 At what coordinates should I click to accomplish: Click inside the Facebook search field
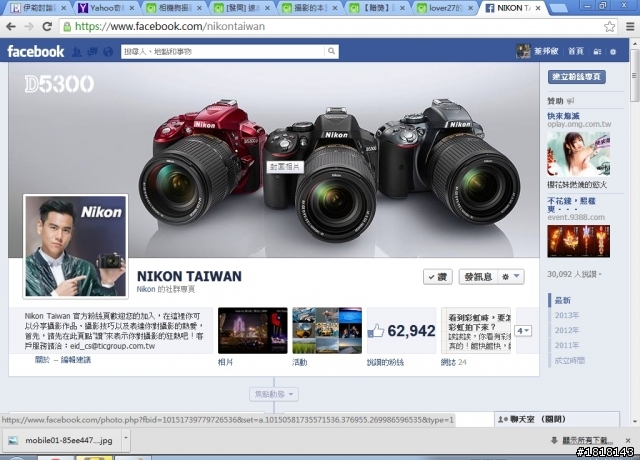[223, 51]
